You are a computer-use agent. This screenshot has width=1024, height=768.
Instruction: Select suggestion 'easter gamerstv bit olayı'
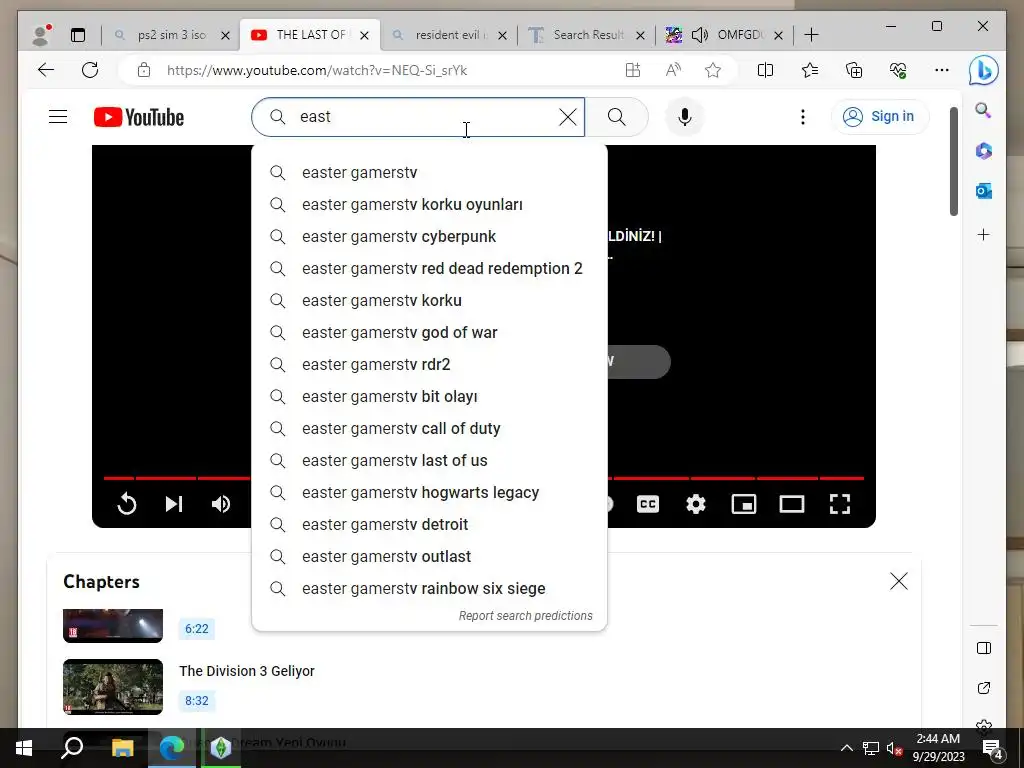[x=429, y=396]
